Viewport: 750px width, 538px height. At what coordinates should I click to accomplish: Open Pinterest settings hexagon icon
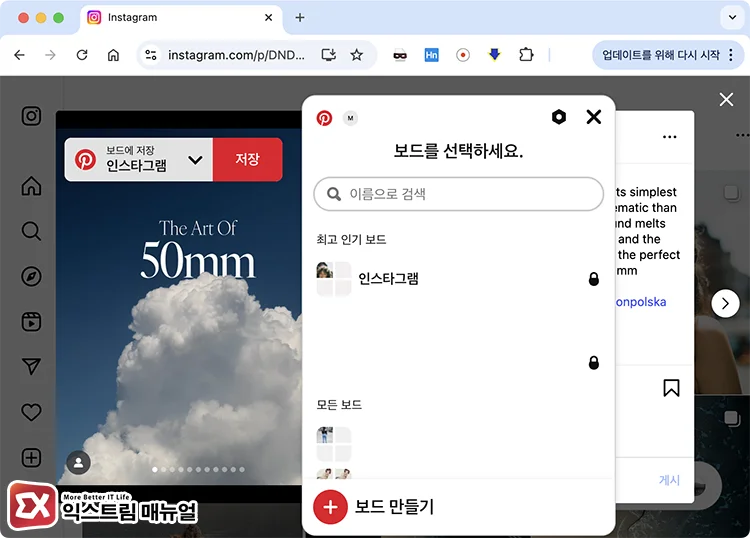[559, 117]
